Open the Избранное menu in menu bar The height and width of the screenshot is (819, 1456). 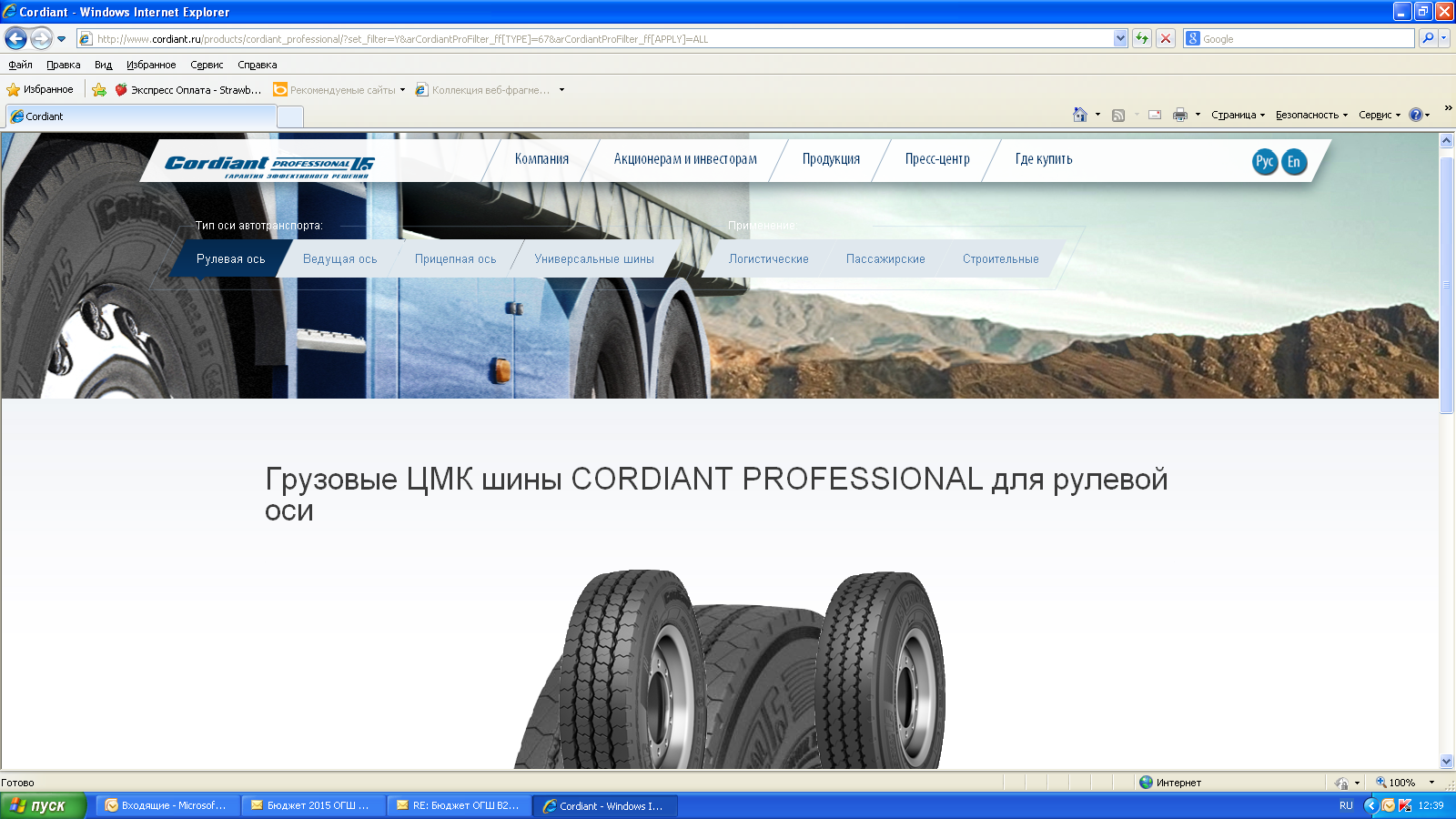click(151, 65)
